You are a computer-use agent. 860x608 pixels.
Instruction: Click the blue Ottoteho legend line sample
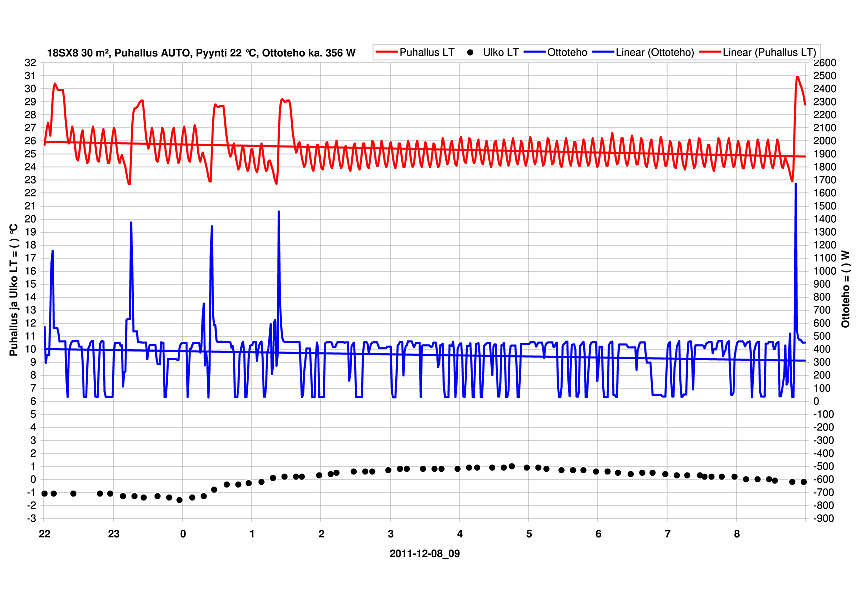[x=533, y=52]
